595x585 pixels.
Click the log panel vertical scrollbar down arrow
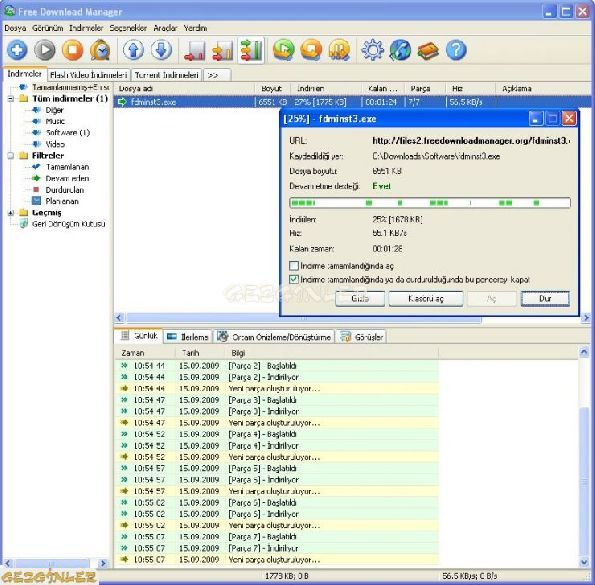[x=584, y=562]
